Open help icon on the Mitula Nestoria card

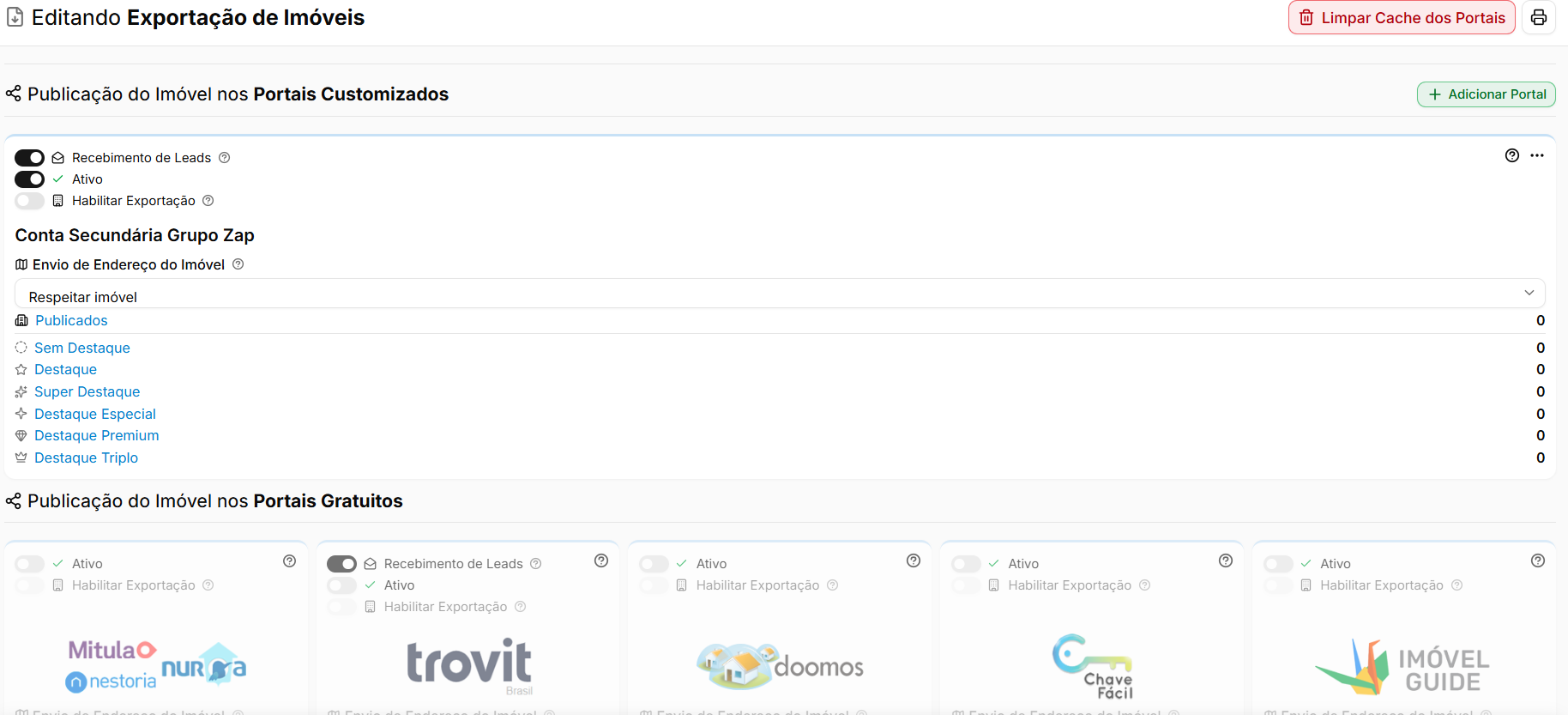click(x=290, y=560)
